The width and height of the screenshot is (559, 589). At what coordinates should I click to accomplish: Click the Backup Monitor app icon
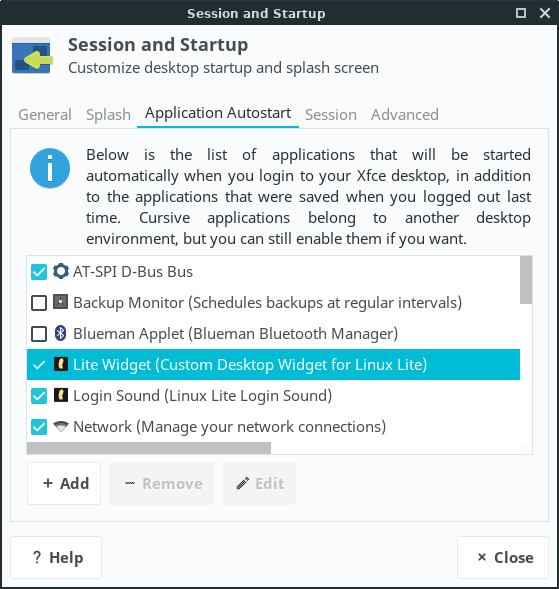pyautogui.click(x=60, y=302)
